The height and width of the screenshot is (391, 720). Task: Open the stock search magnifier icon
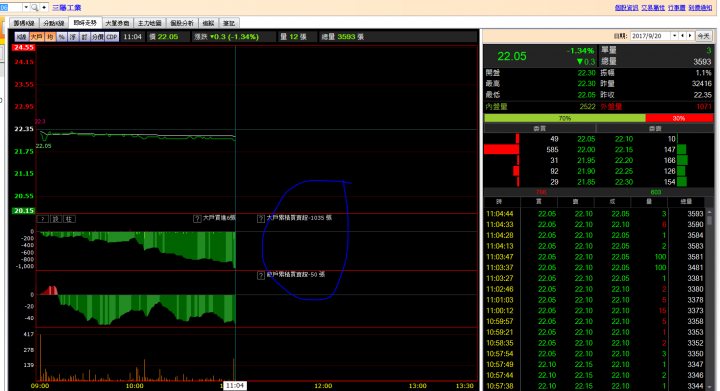35,7
